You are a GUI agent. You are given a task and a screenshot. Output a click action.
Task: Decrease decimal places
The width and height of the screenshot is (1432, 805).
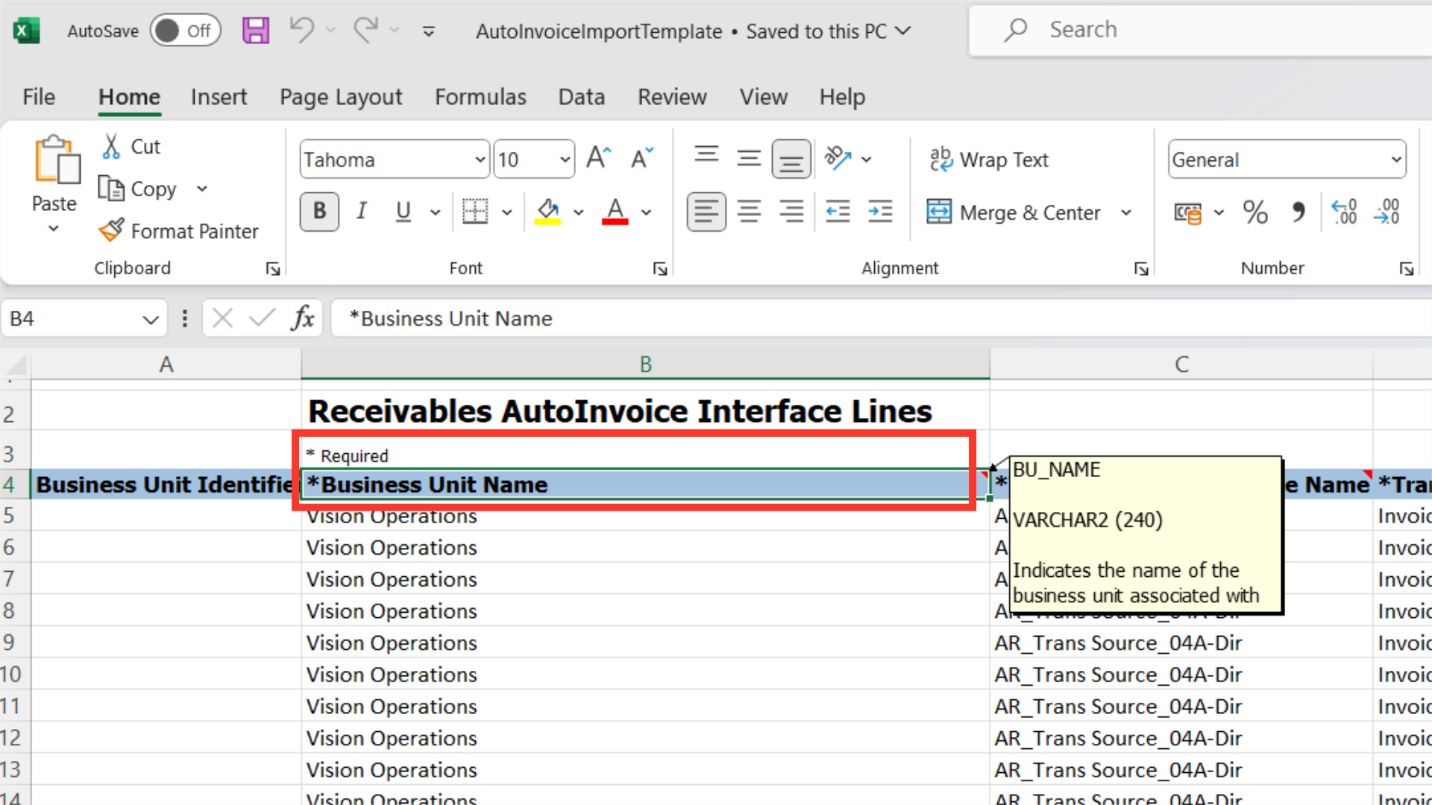[1387, 212]
